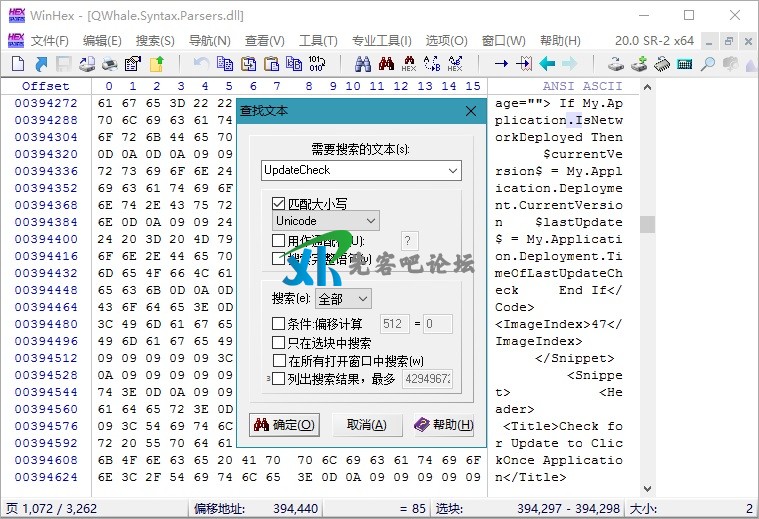Image resolution: width=759 pixels, height=519 pixels.
Task: Click the hex view vertical scrollbar thumb
Action: coord(647,224)
